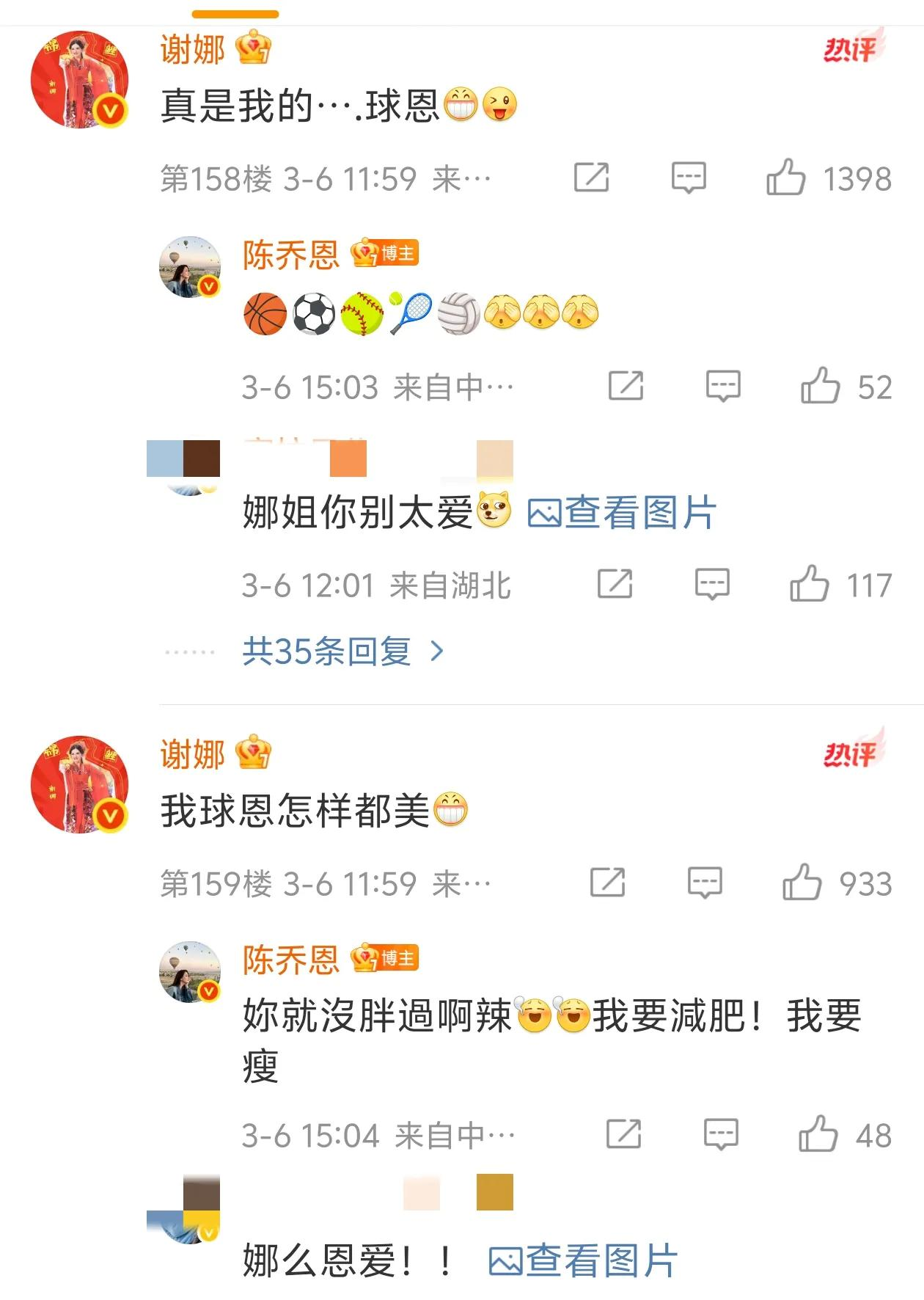Tap 陈乔恩's avatar next to 我要減肥 reply
Viewport: 924px width, 1300px height.
(190, 971)
